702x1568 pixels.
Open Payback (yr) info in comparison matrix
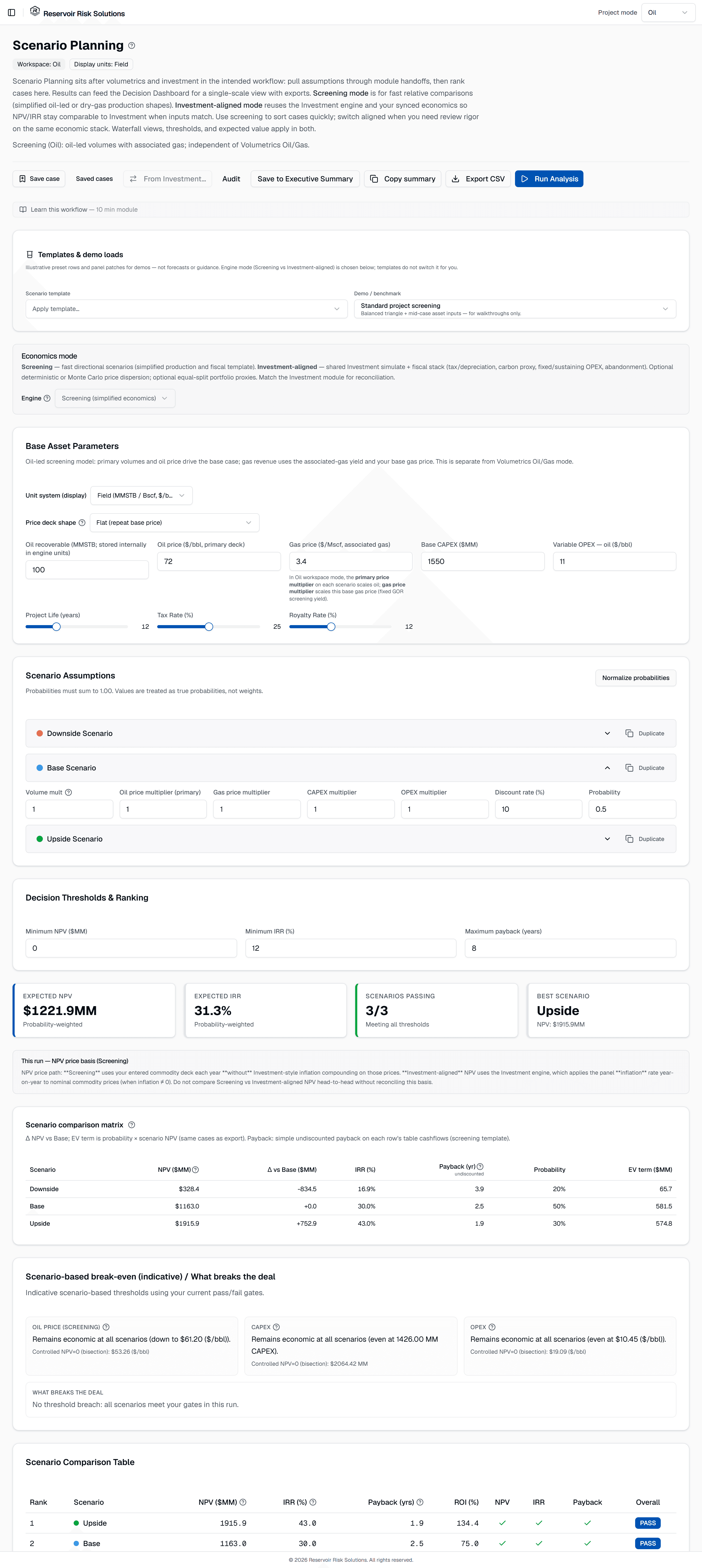(x=480, y=1166)
